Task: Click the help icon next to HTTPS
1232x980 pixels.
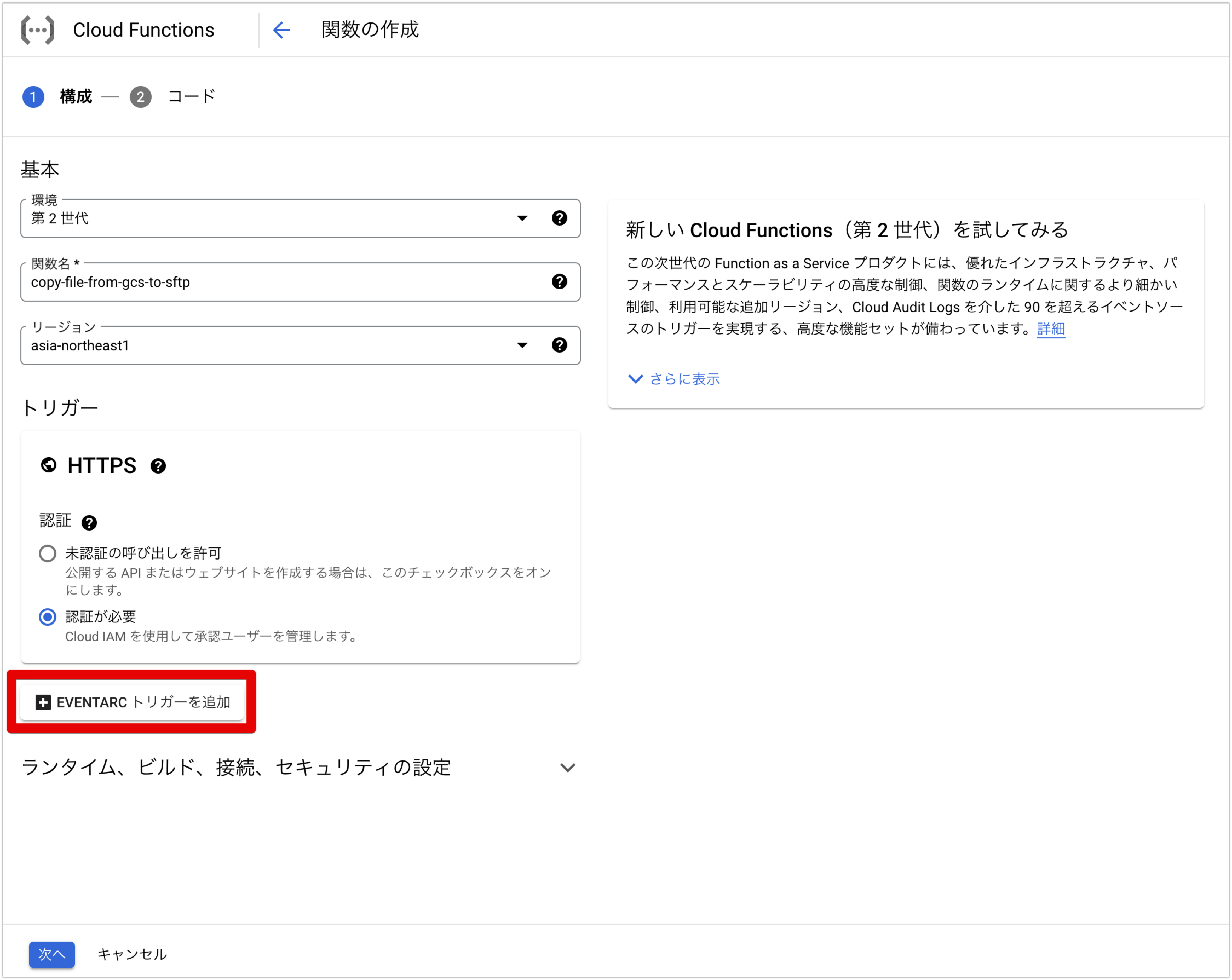Action: point(158,466)
